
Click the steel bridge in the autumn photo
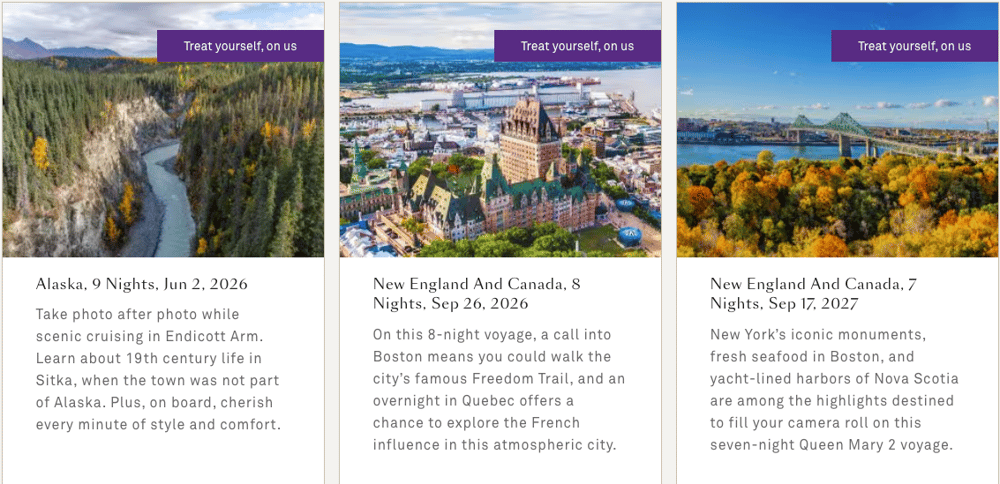tap(850, 128)
